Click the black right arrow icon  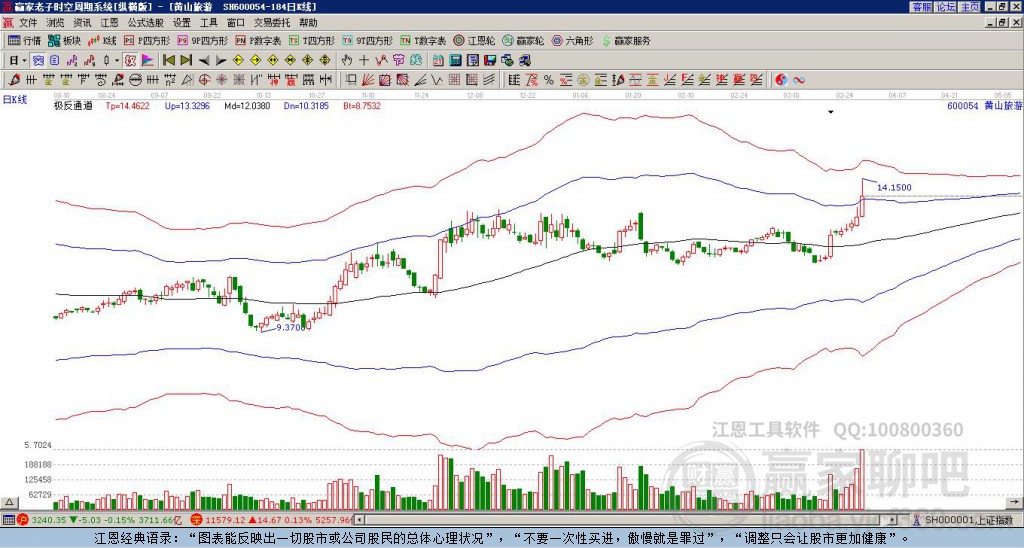(x=221, y=61)
